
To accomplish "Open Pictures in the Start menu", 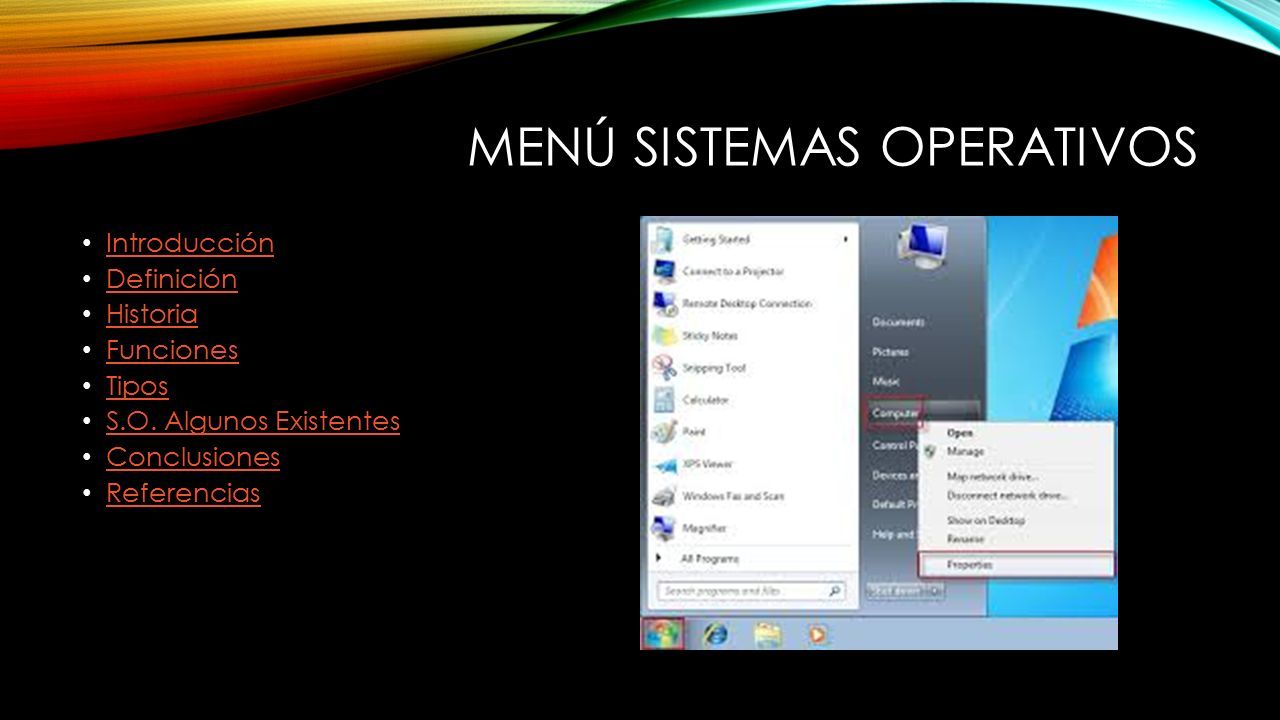I will click(x=890, y=352).
